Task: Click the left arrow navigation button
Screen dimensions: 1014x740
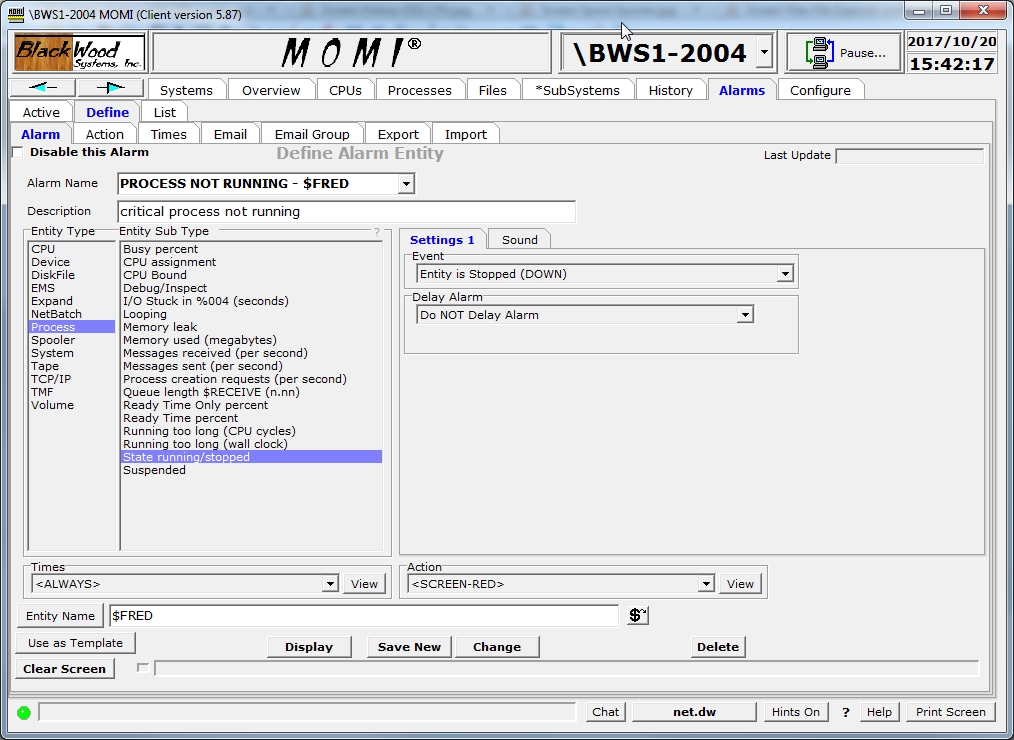Action: tap(42, 88)
